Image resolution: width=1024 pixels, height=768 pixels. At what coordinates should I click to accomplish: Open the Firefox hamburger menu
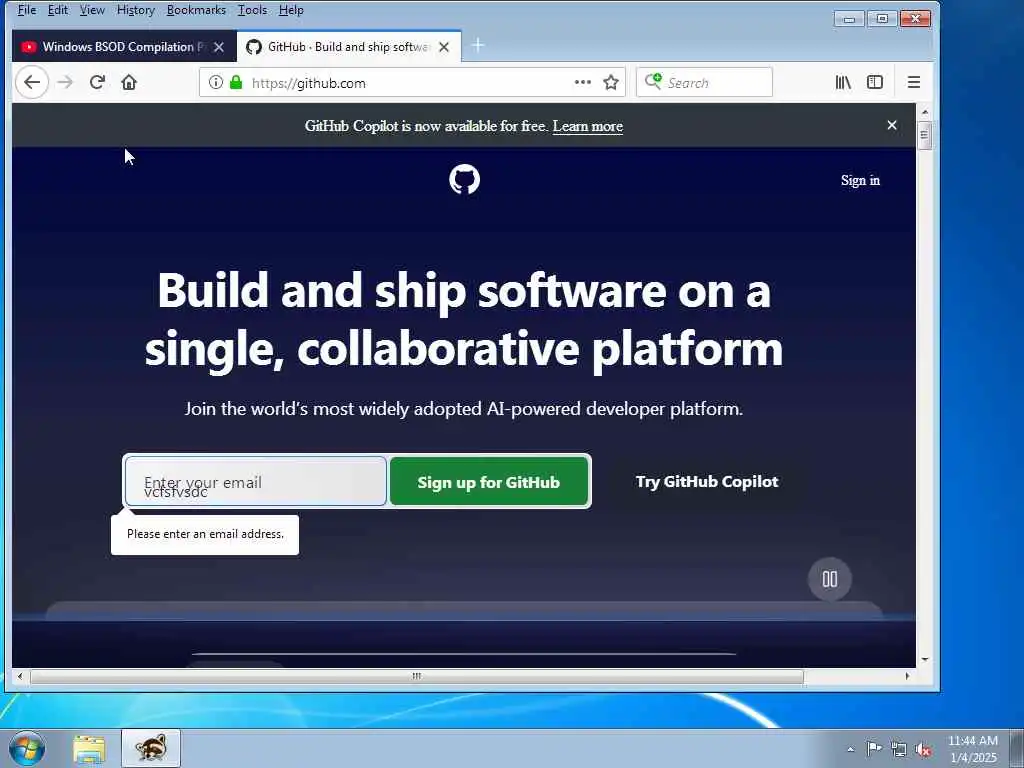click(x=914, y=82)
